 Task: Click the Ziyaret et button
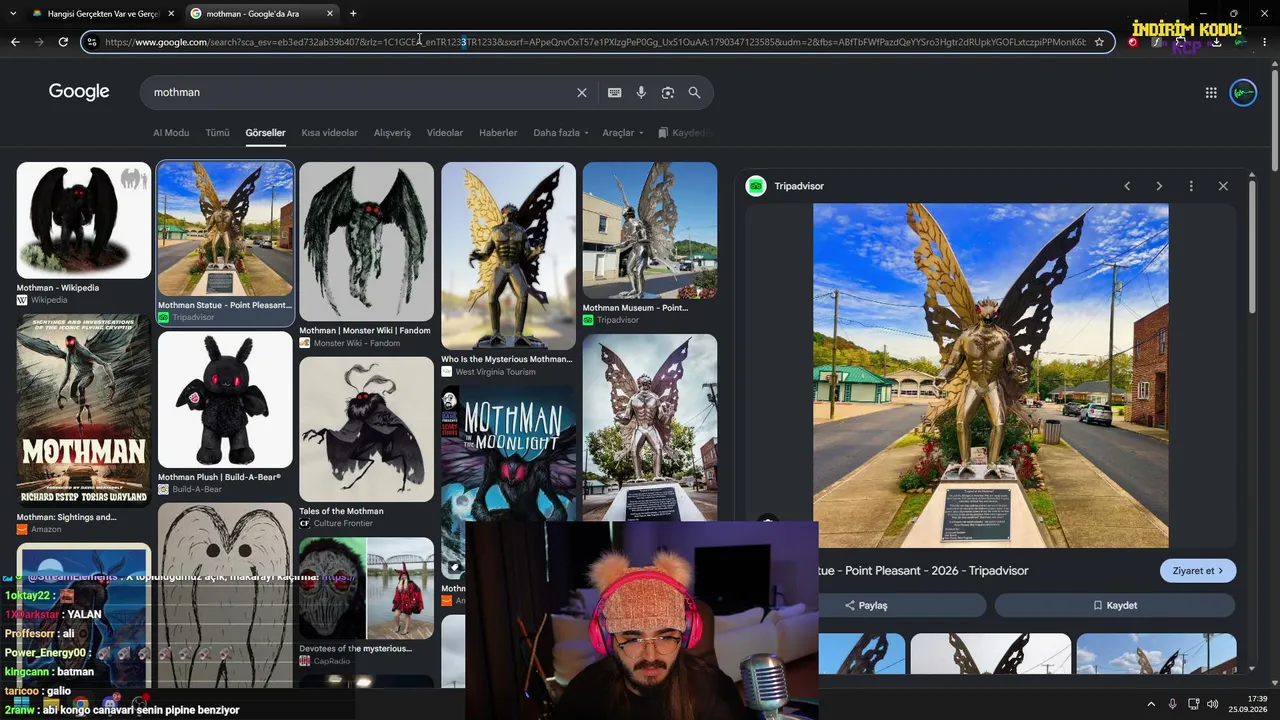click(1198, 571)
